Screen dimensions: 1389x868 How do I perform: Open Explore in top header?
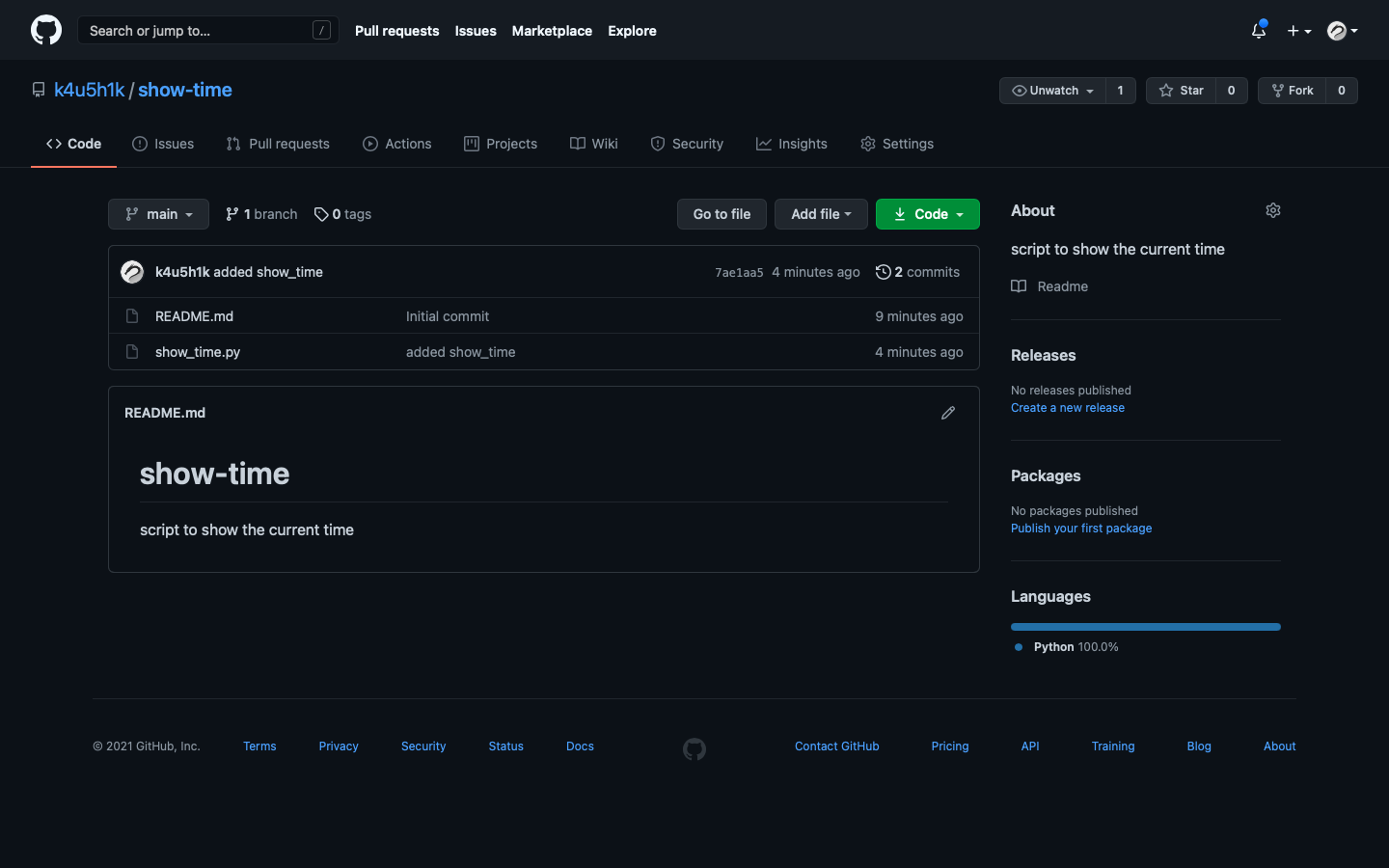[x=632, y=31]
